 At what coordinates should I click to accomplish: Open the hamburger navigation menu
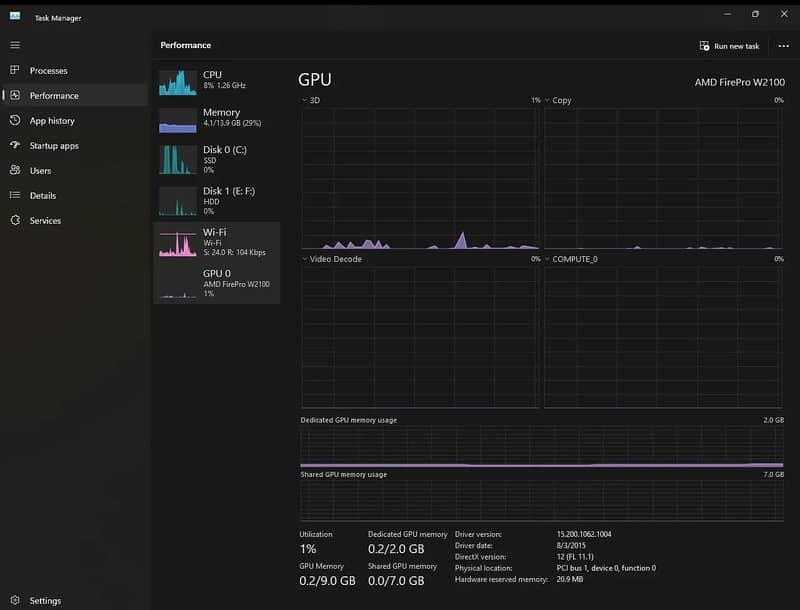[x=15, y=45]
